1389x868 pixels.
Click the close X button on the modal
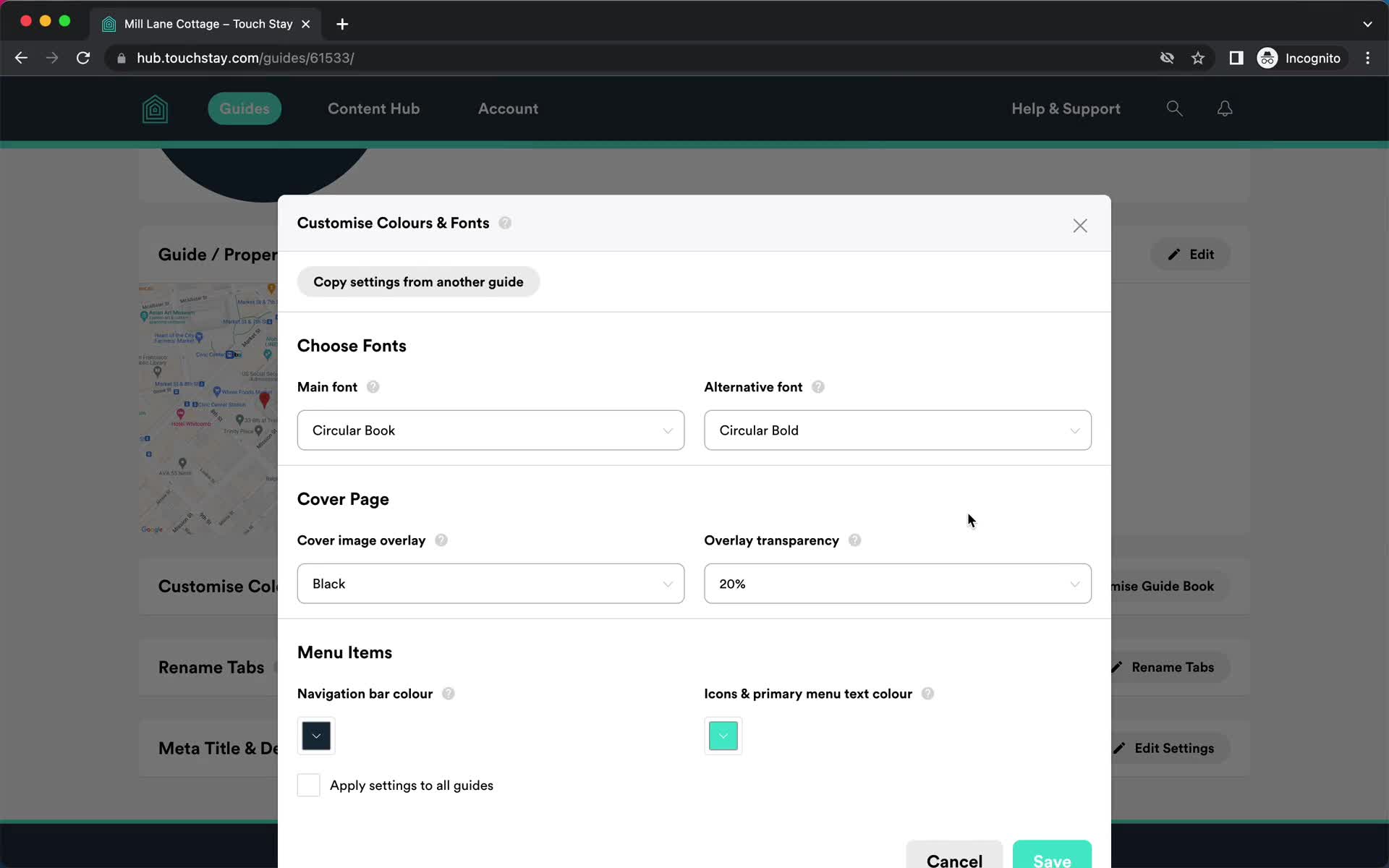[x=1080, y=225]
